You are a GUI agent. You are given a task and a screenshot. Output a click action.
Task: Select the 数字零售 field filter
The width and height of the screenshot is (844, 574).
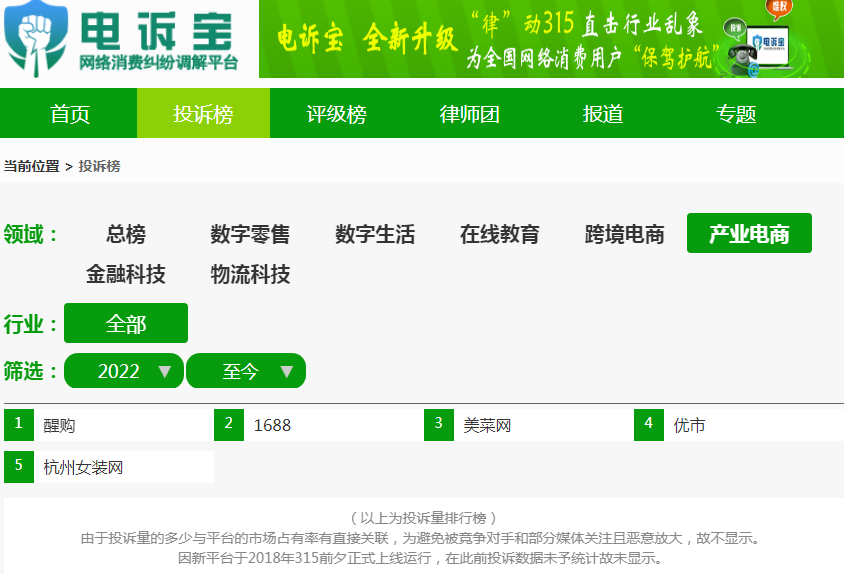pos(250,234)
